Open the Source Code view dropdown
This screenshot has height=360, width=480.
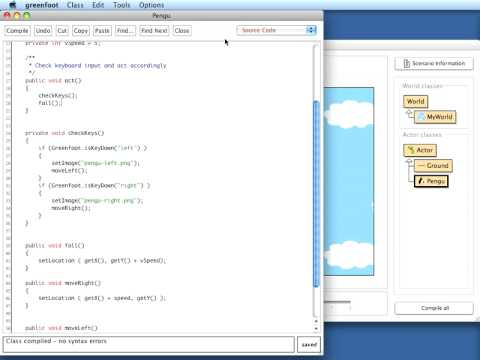point(276,30)
